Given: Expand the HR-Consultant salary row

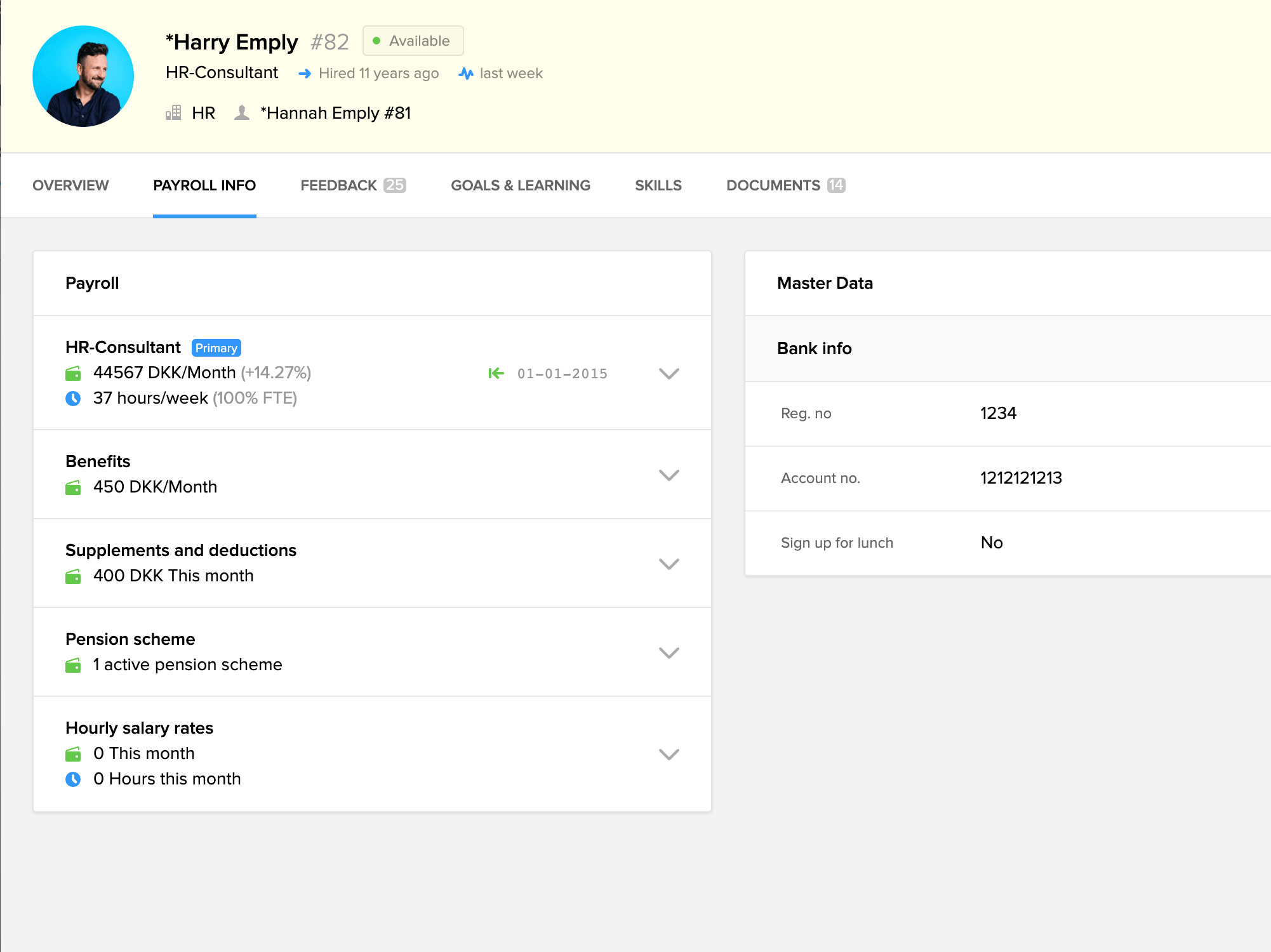Looking at the screenshot, I should tap(669, 373).
